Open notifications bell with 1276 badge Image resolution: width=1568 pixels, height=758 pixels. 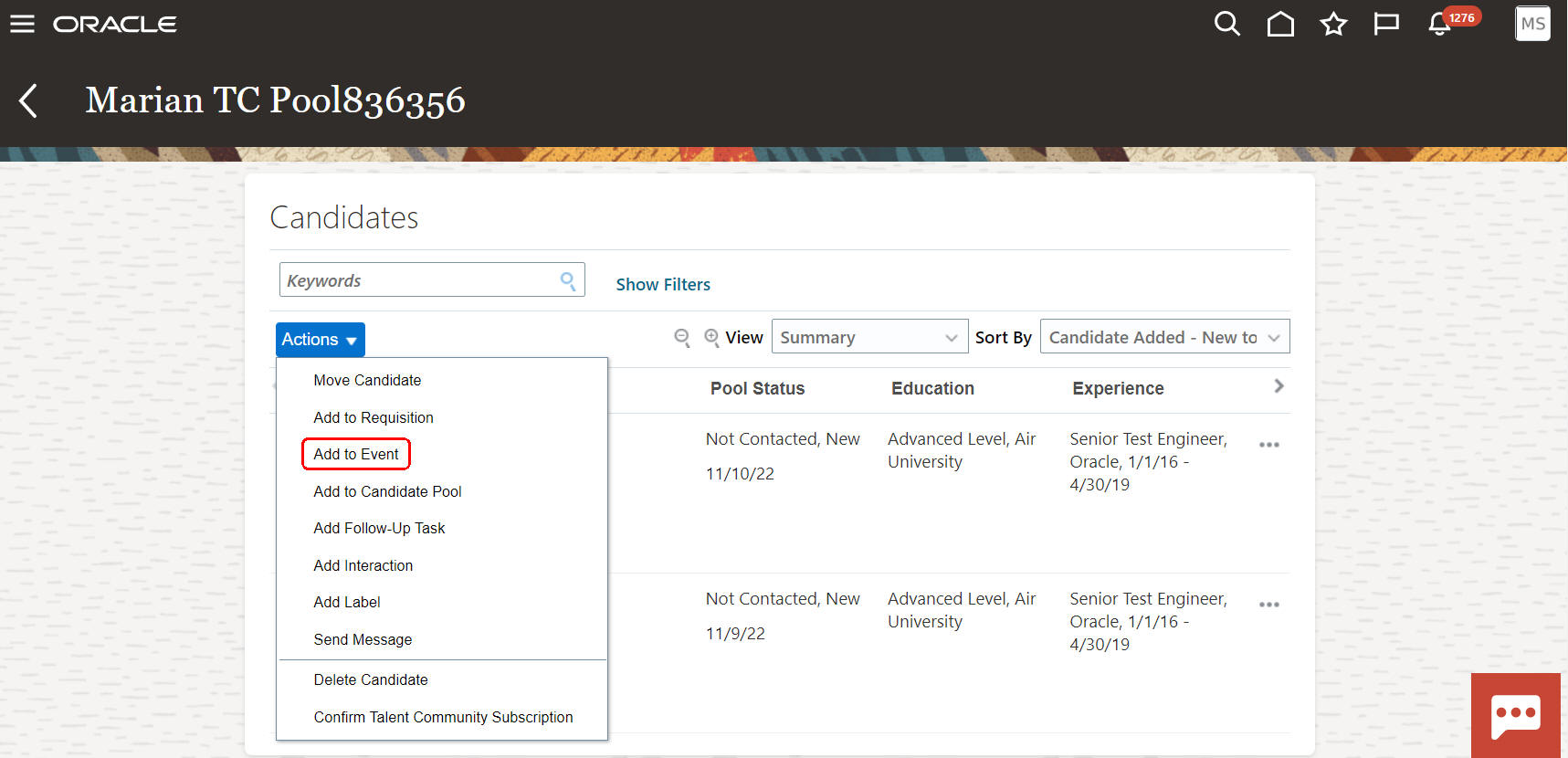pos(1440,24)
